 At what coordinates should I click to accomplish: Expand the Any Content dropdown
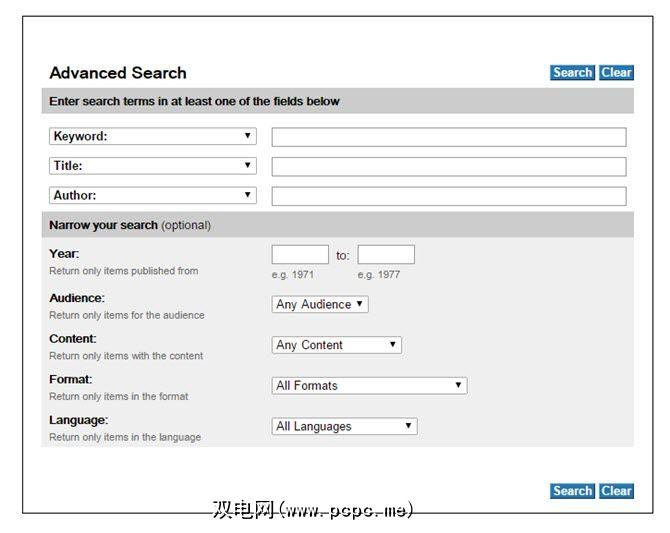[x=337, y=345]
